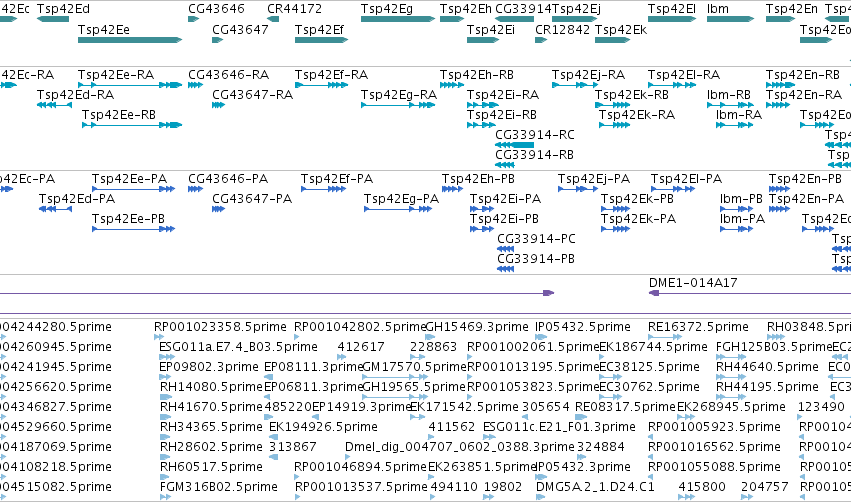
Task: Click transcript Tsp42Eg-RA
Action: pyautogui.click(x=399, y=95)
